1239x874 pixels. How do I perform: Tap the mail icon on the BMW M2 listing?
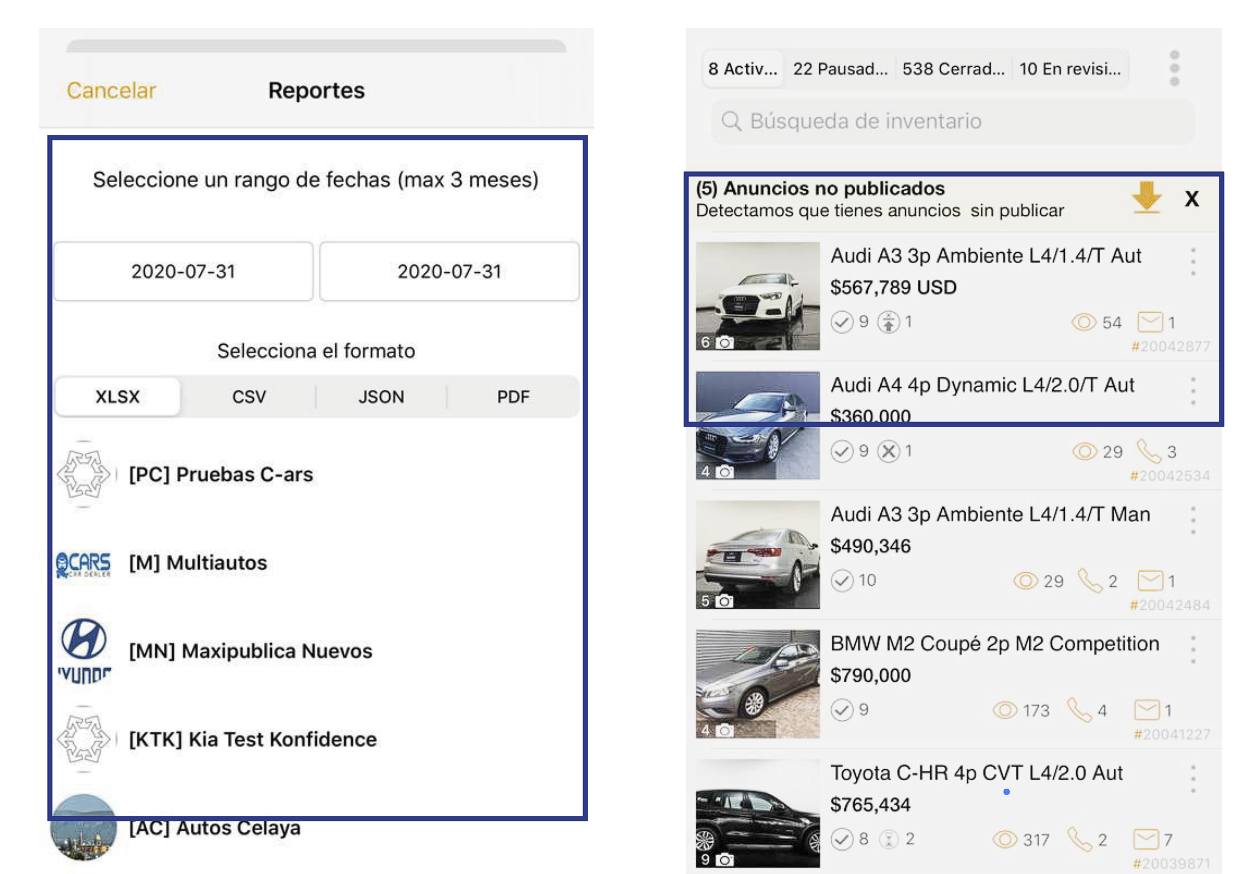(1147, 710)
